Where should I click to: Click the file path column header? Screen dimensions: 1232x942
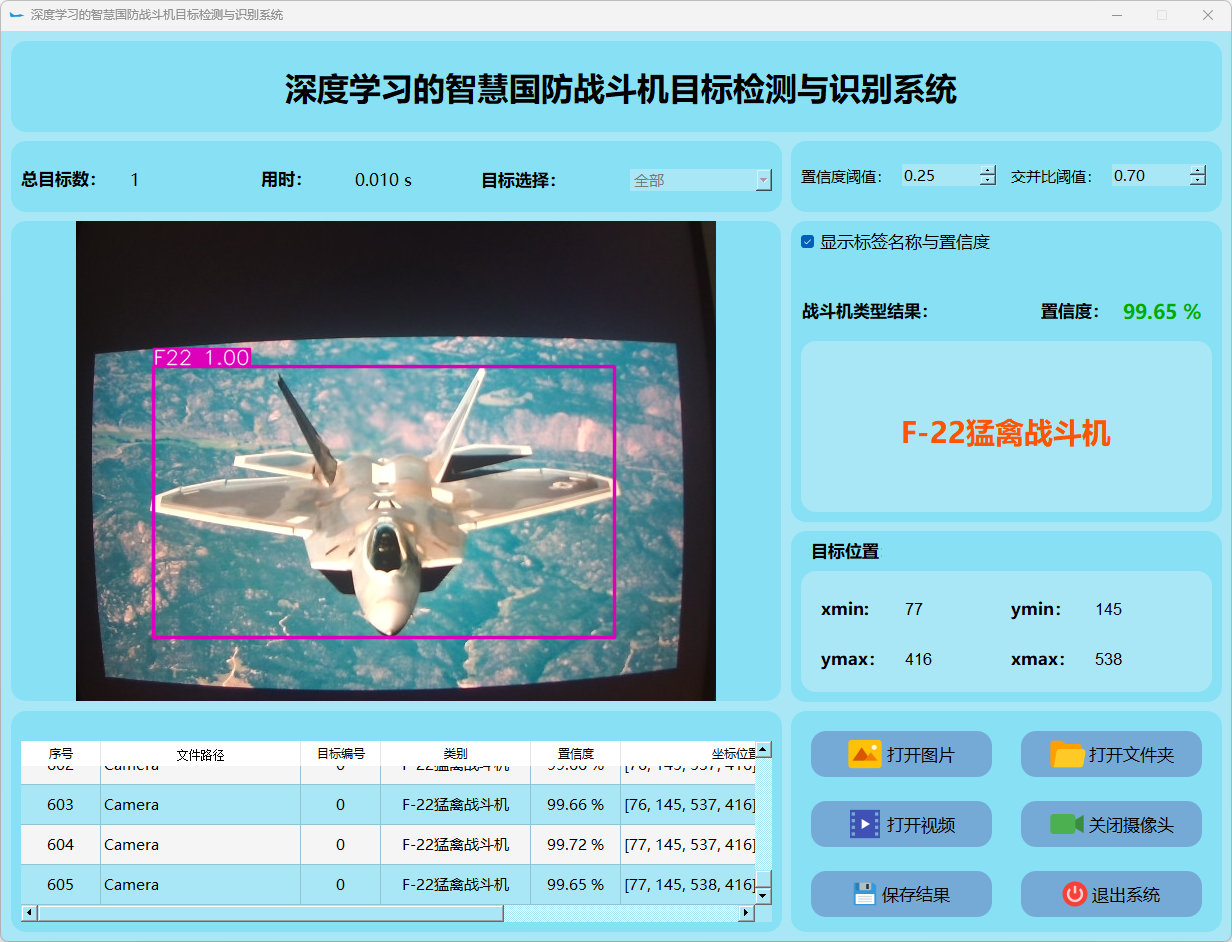200,754
